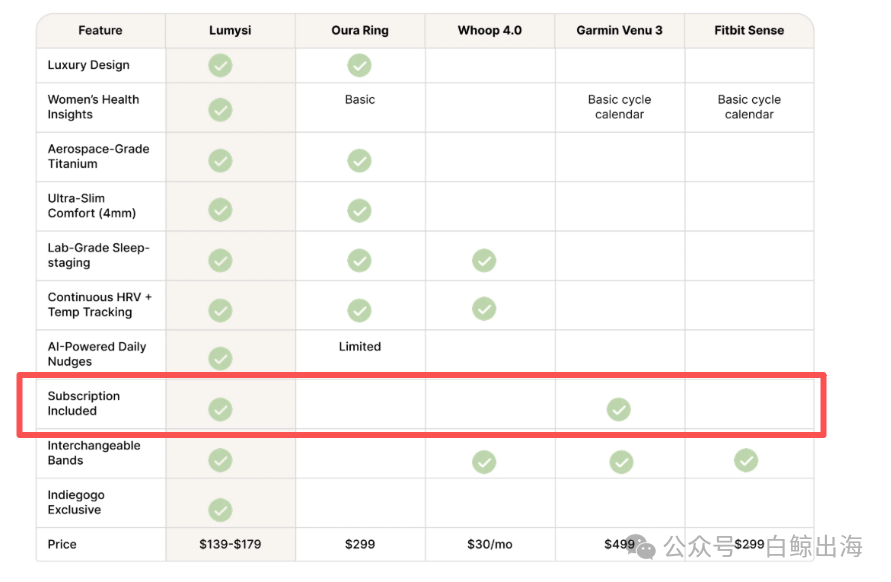Click the "Feature" column header
The image size is (891, 582).
101,30
